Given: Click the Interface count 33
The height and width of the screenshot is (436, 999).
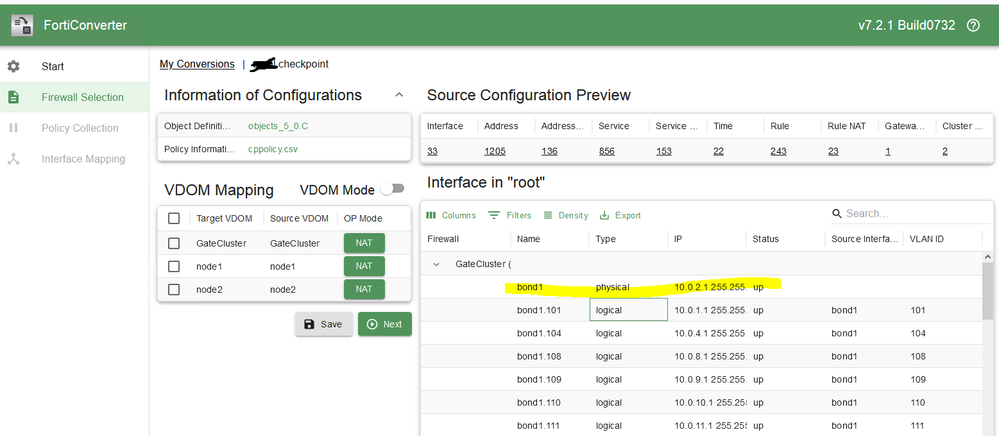Looking at the screenshot, I should (x=432, y=152).
